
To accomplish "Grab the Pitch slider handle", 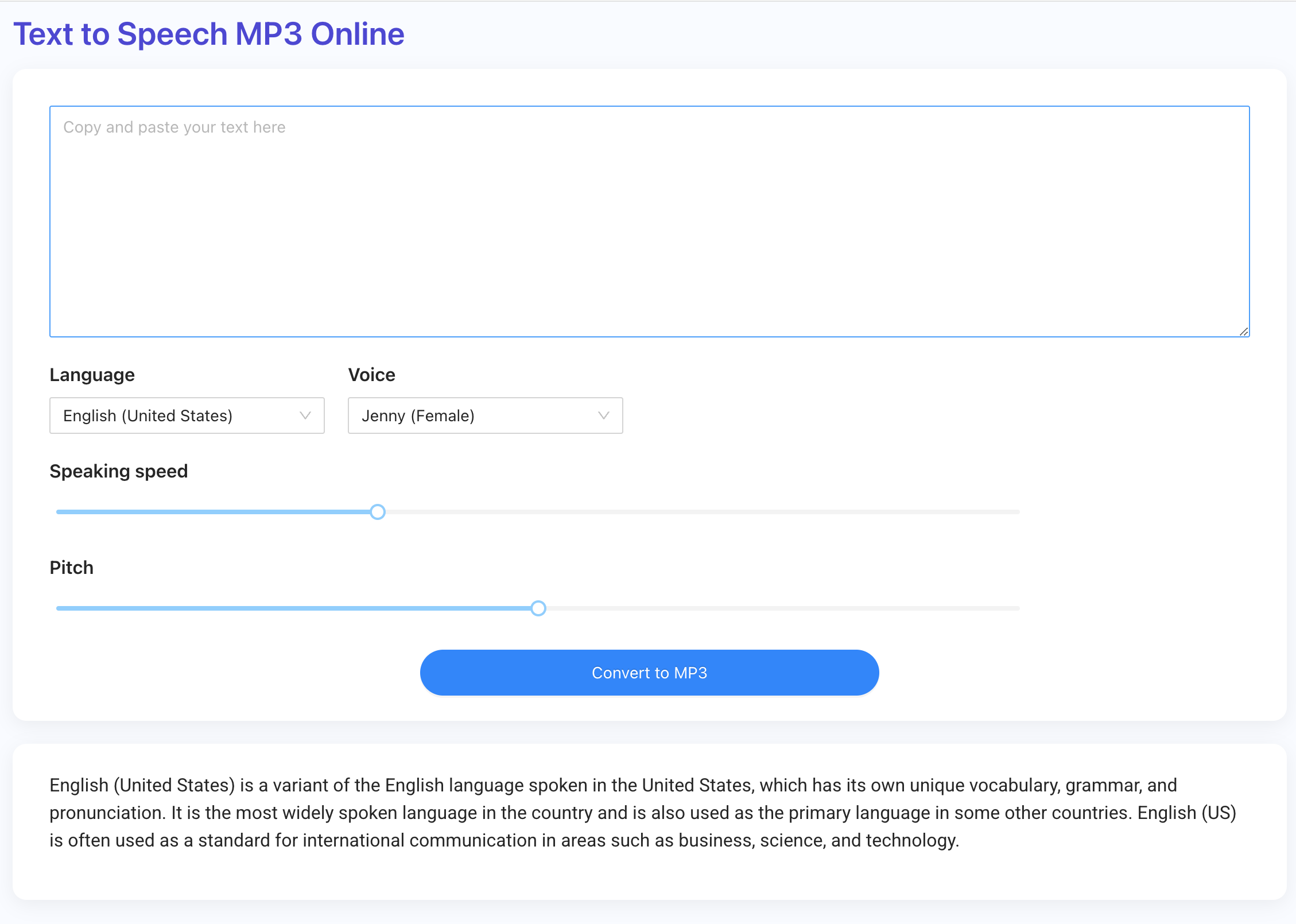I will (538, 608).
